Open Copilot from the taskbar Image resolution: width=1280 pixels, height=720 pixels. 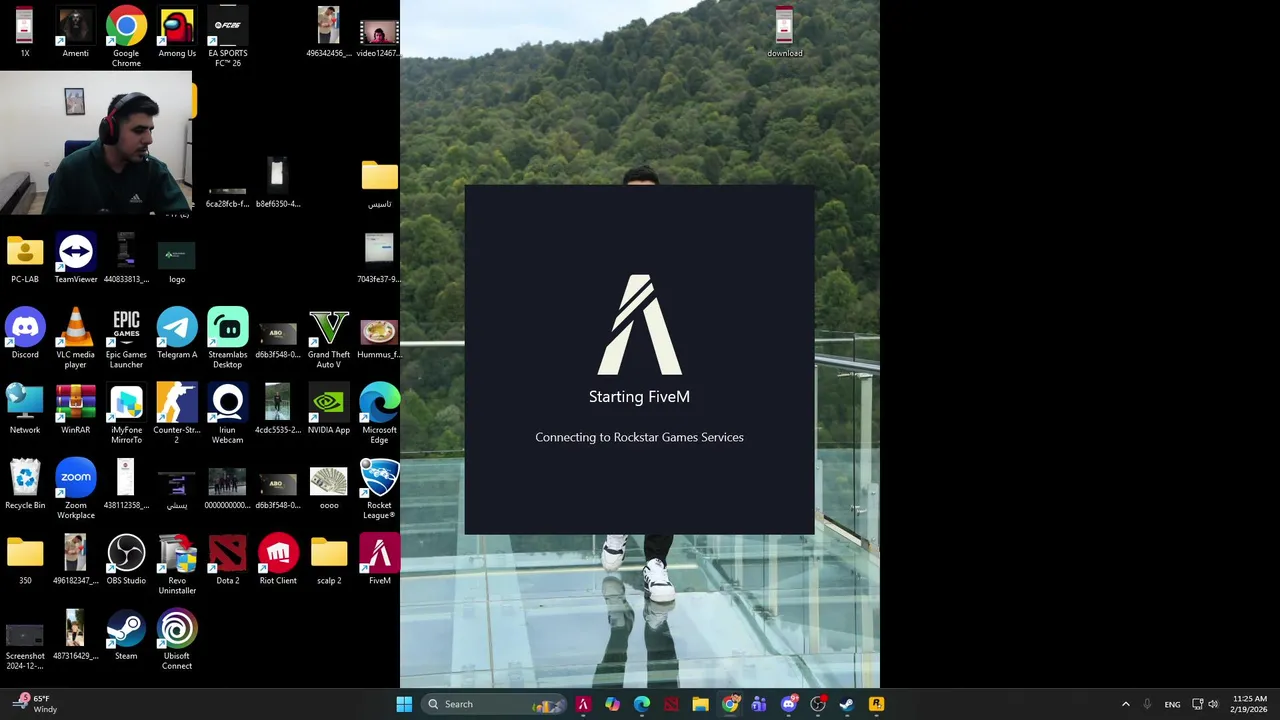(x=612, y=704)
